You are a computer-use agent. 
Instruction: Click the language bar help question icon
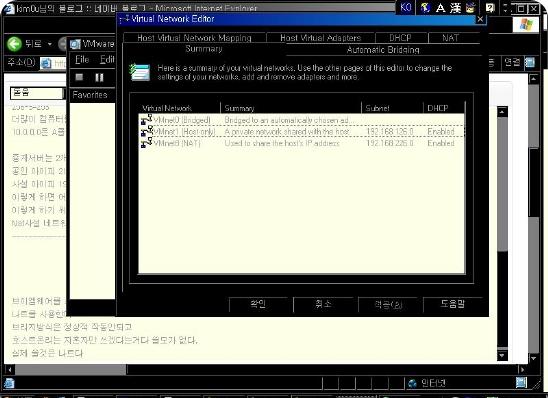click(x=490, y=8)
